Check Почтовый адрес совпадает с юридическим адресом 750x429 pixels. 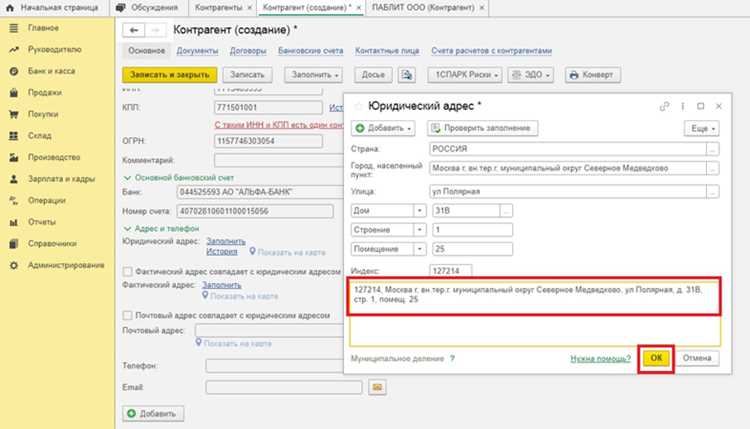(x=128, y=316)
